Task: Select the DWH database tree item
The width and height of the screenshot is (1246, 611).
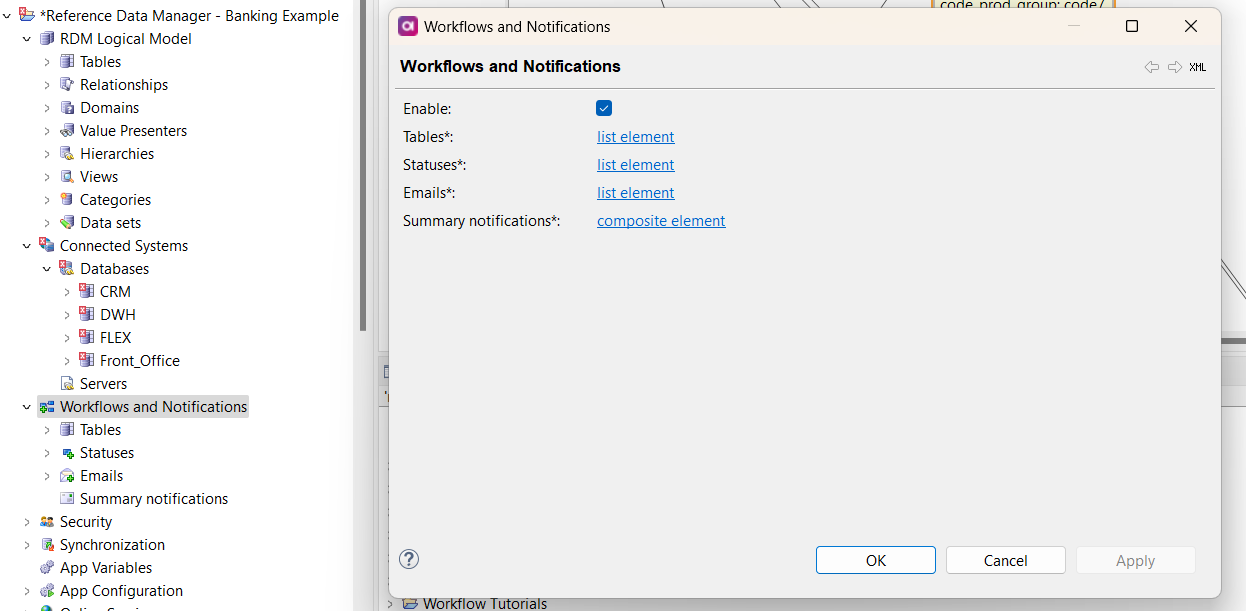Action: 118,314
